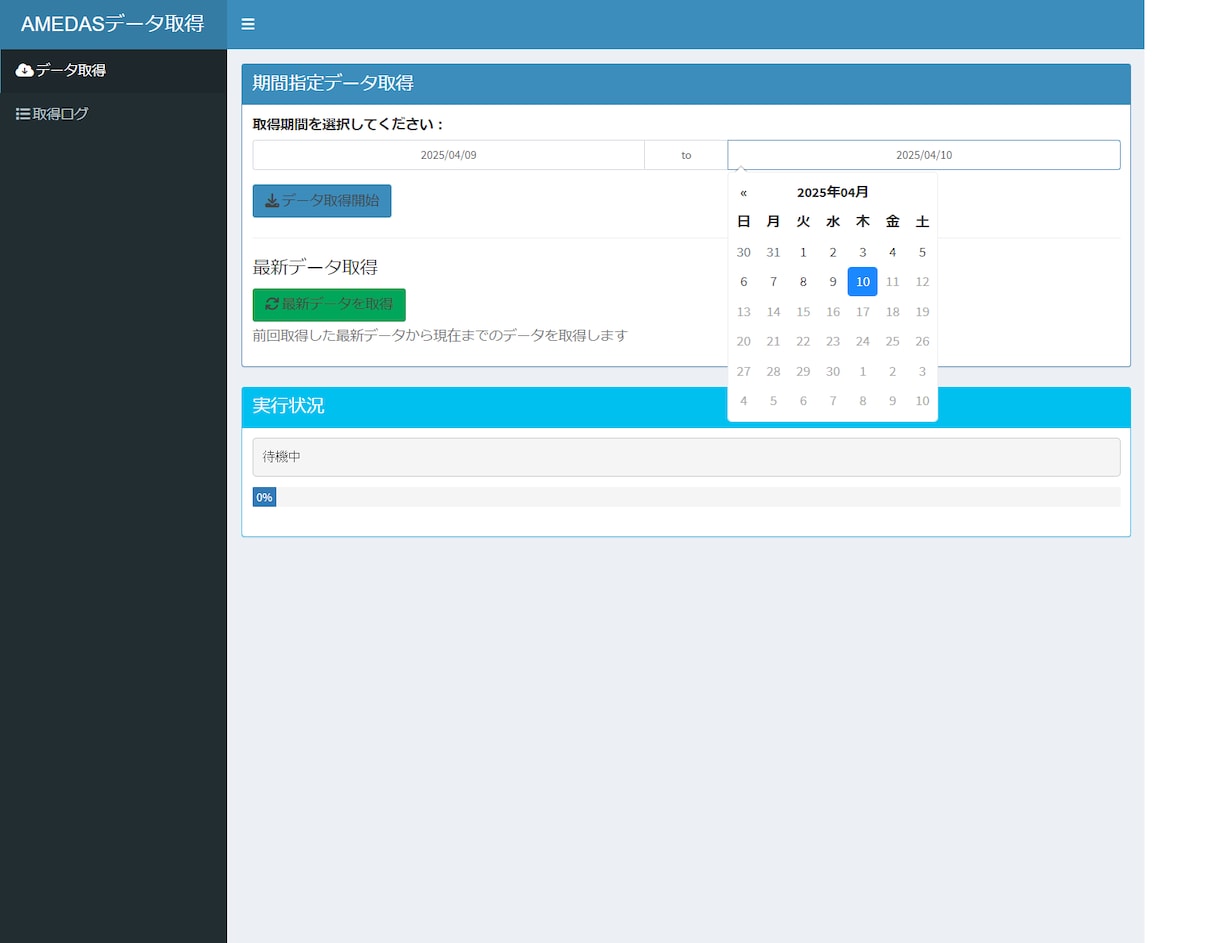The width and height of the screenshot is (1220, 943).
Task: Click the AMEDASデータ取得 header title
Action: click(x=113, y=24)
